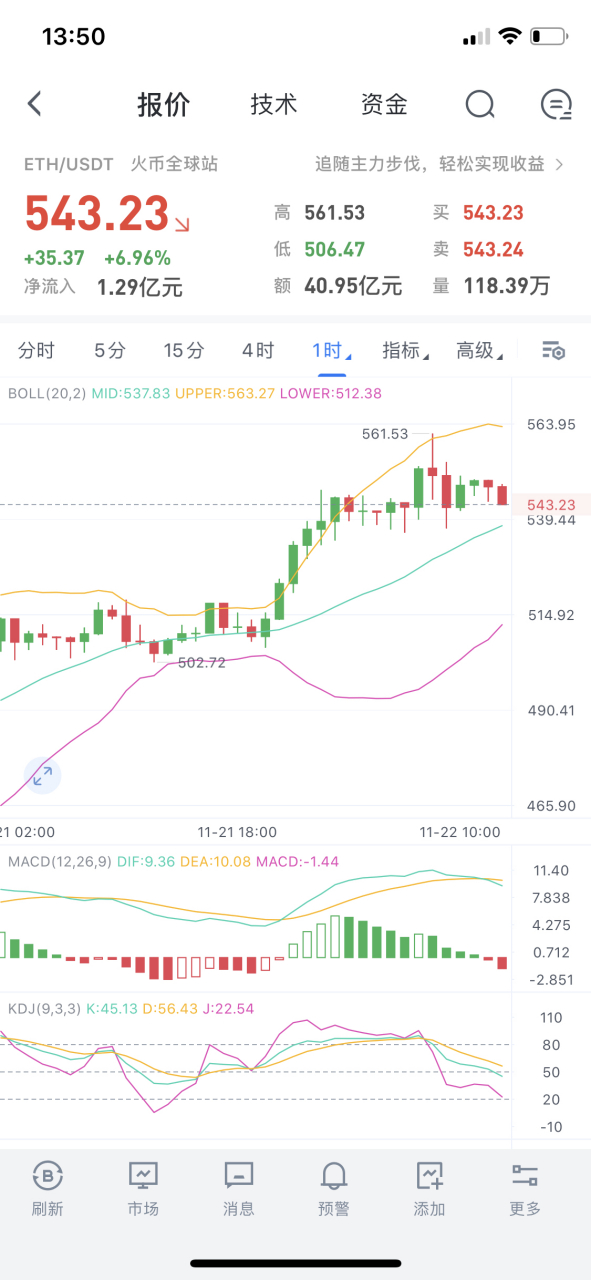Open chart settings gear icon
The height and width of the screenshot is (1280, 591).
click(554, 350)
